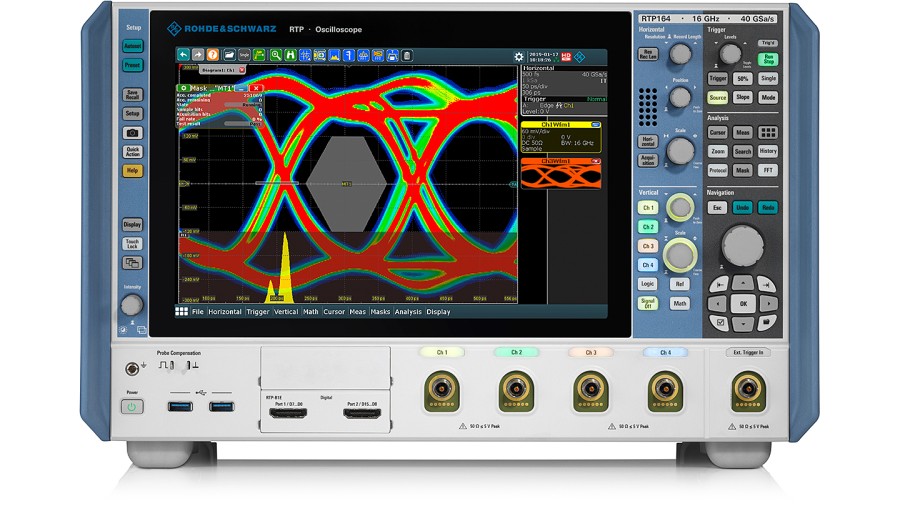This screenshot has height=506, width=900.
Task: Click the histogram icon in the toolbar
Action: [x=334, y=55]
